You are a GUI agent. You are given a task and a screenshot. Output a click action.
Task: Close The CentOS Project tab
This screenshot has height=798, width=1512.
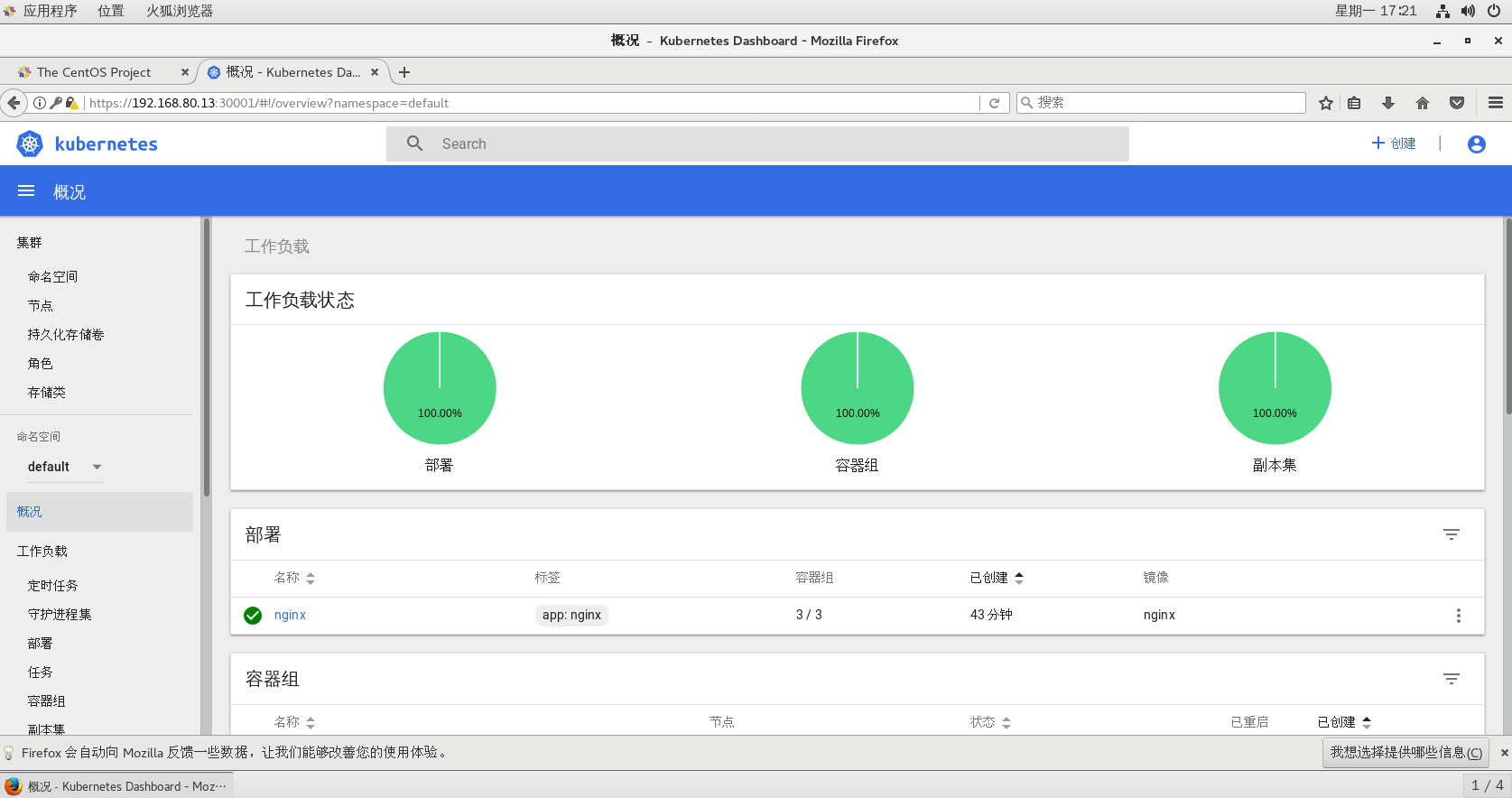pyautogui.click(x=185, y=72)
